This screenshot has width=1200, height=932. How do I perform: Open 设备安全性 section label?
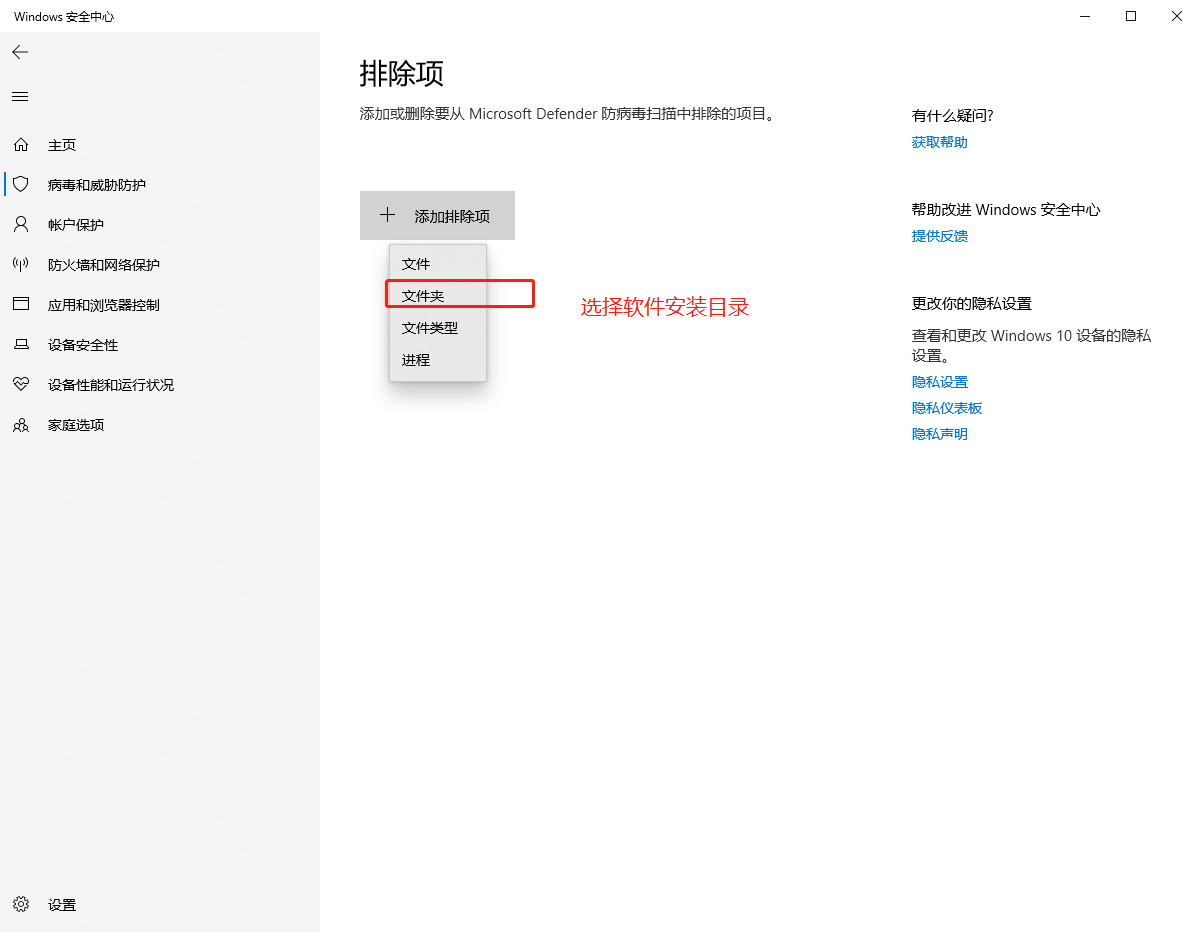click(x=83, y=345)
